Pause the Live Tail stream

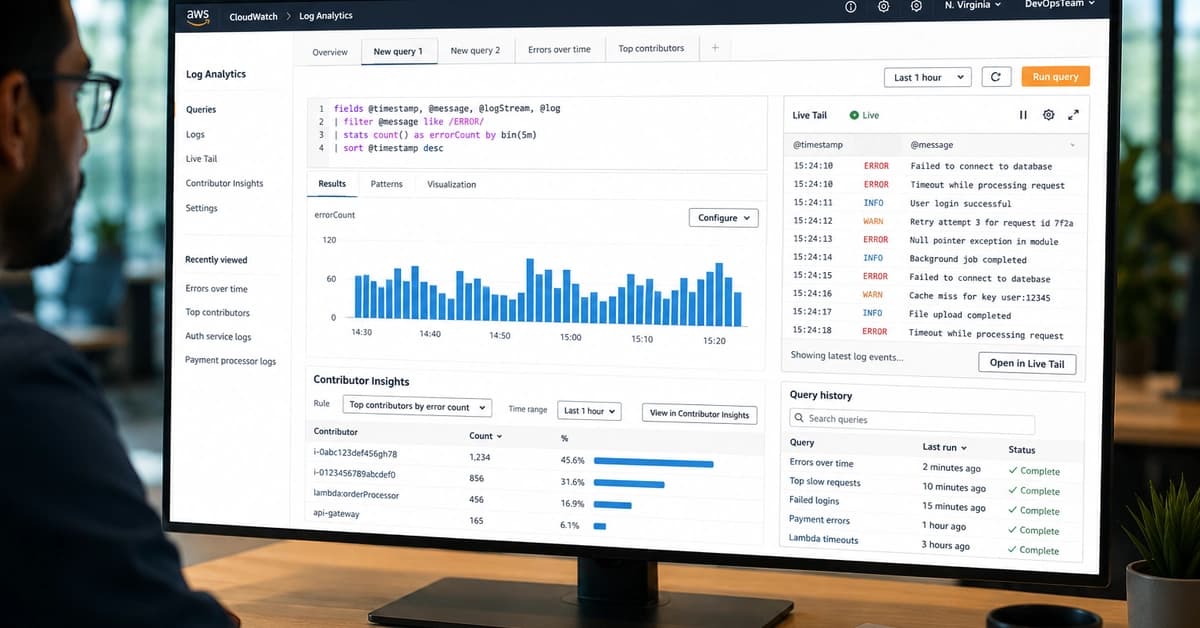pyautogui.click(x=1023, y=115)
